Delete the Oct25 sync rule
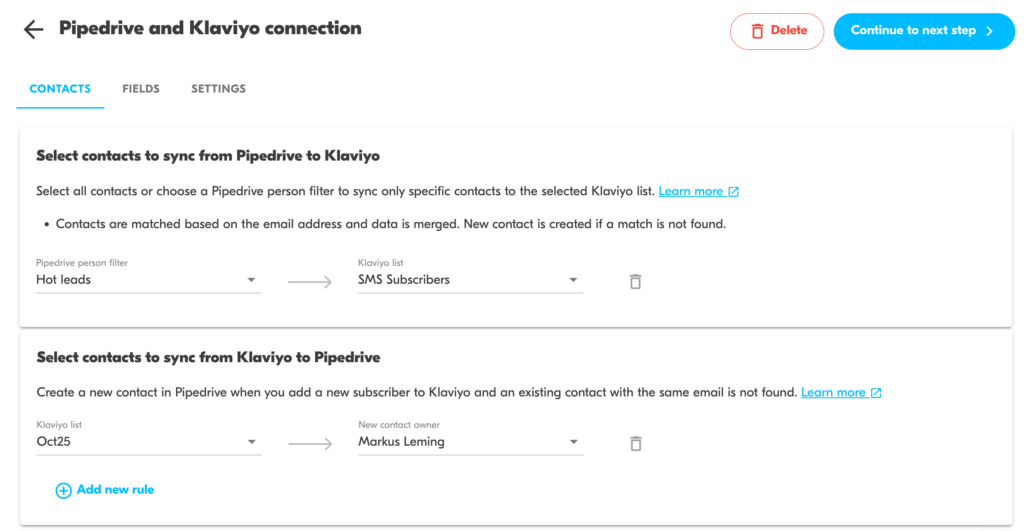1024x531 pixels. (635, 443)
